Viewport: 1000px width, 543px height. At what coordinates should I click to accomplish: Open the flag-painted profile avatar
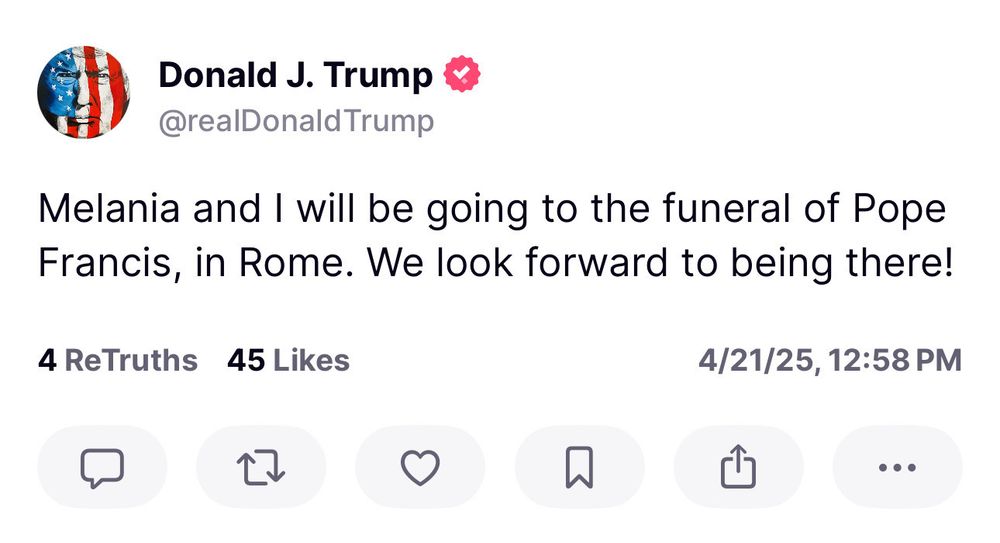click(84, 92)
